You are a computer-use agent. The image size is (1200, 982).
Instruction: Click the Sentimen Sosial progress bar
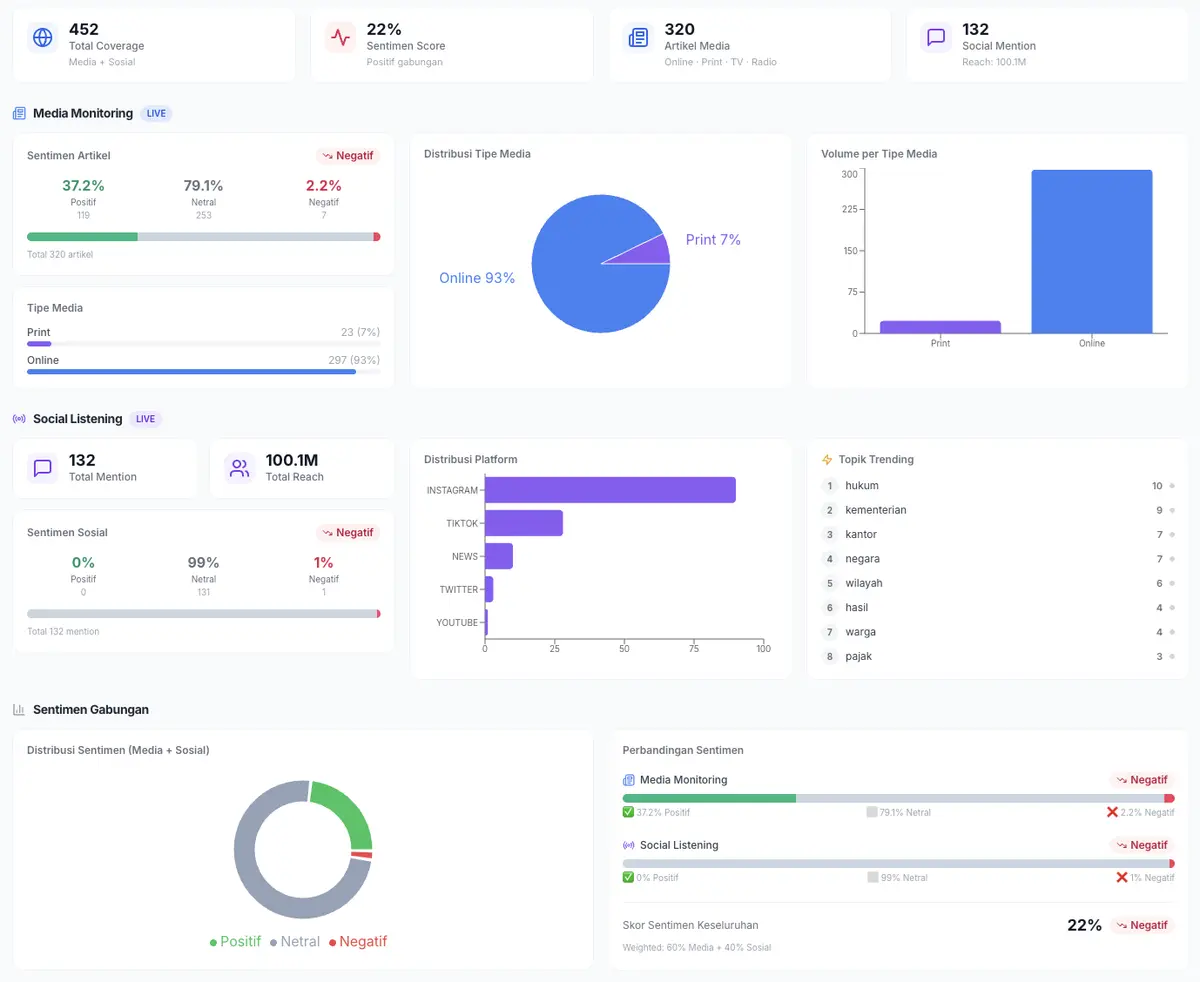click(204, 614)
